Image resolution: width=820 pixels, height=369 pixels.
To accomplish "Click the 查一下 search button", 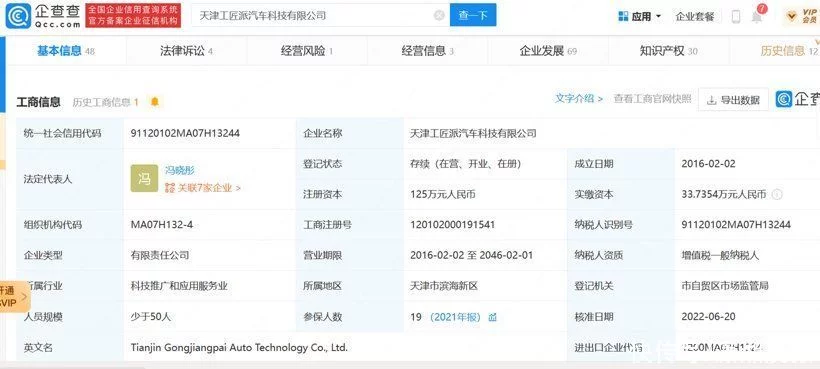I will [x=473, y=15].
